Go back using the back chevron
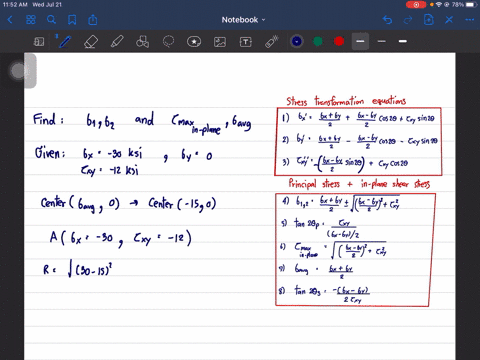This screenshot has width=480, height=360. [x=10, y=20]
